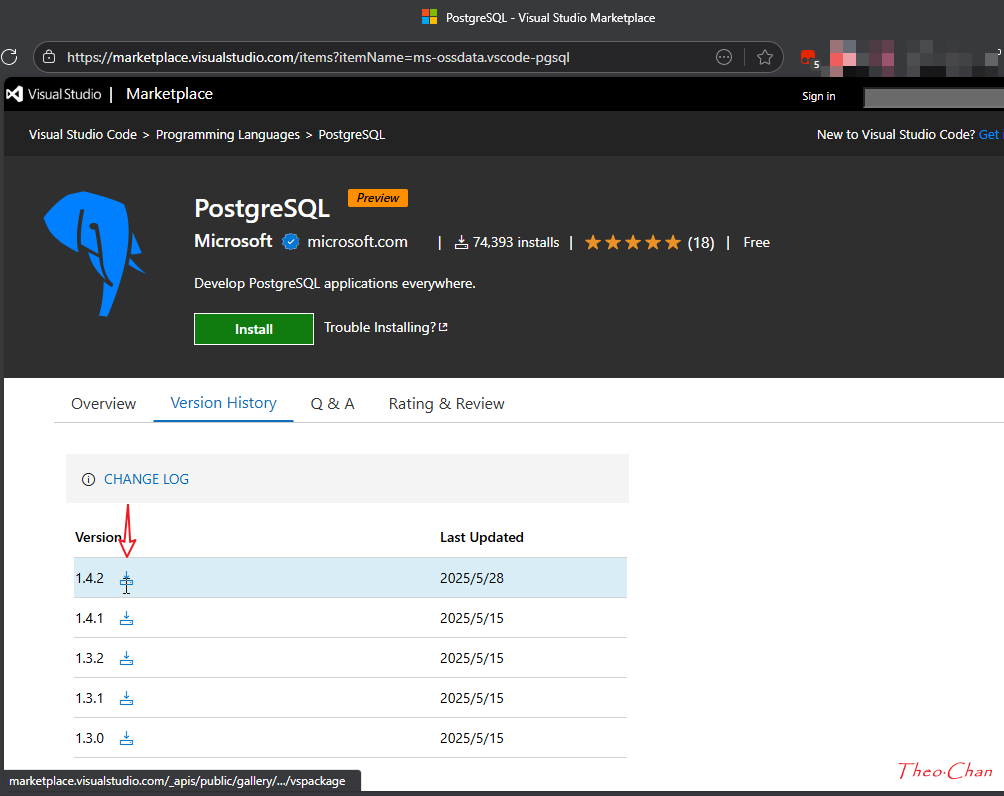Open the Overview tab

(104, 403)
